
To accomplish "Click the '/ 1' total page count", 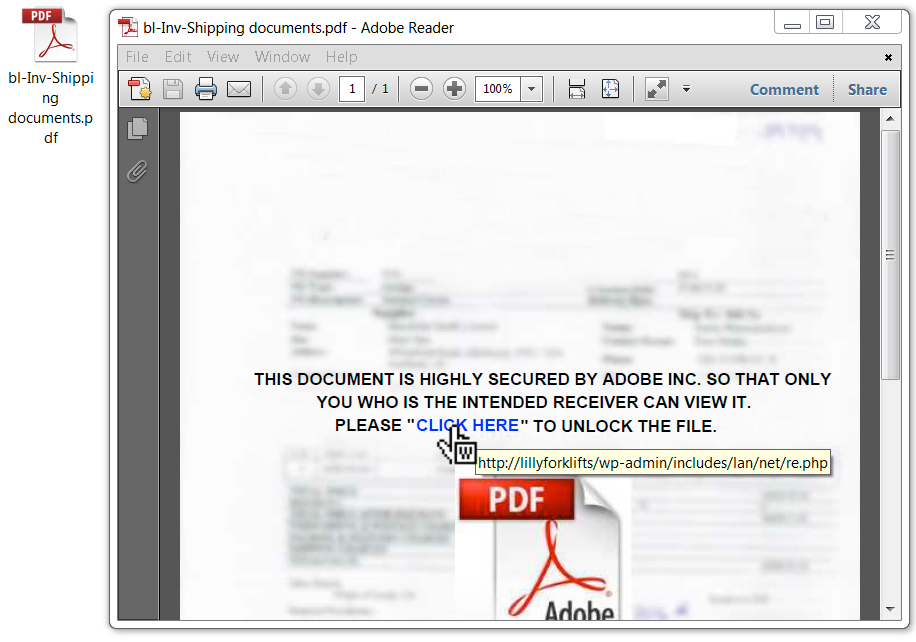I will point(380,89).
